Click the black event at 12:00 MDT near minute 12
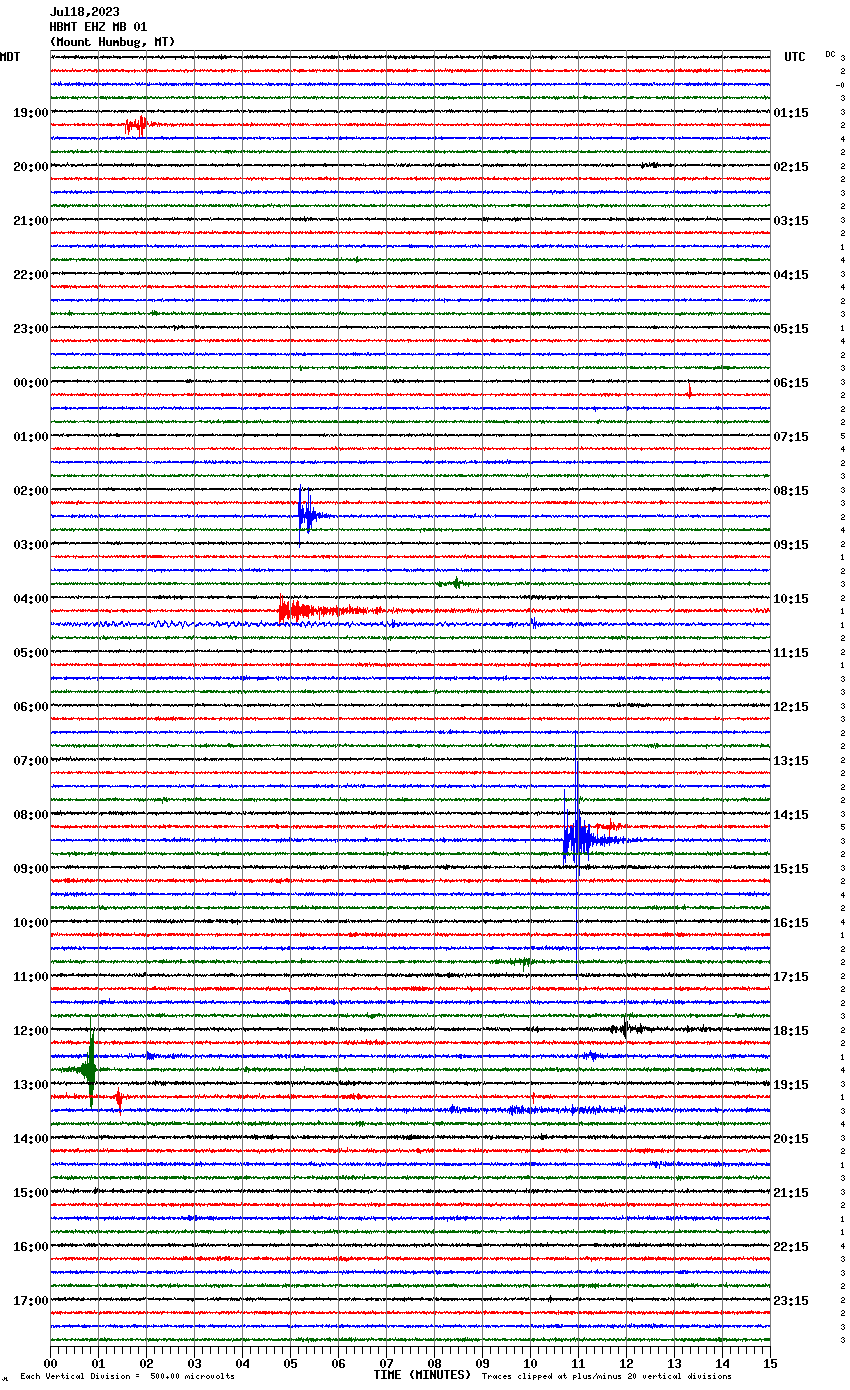Screen dimensions: 850x1390 click(626, 1027)
